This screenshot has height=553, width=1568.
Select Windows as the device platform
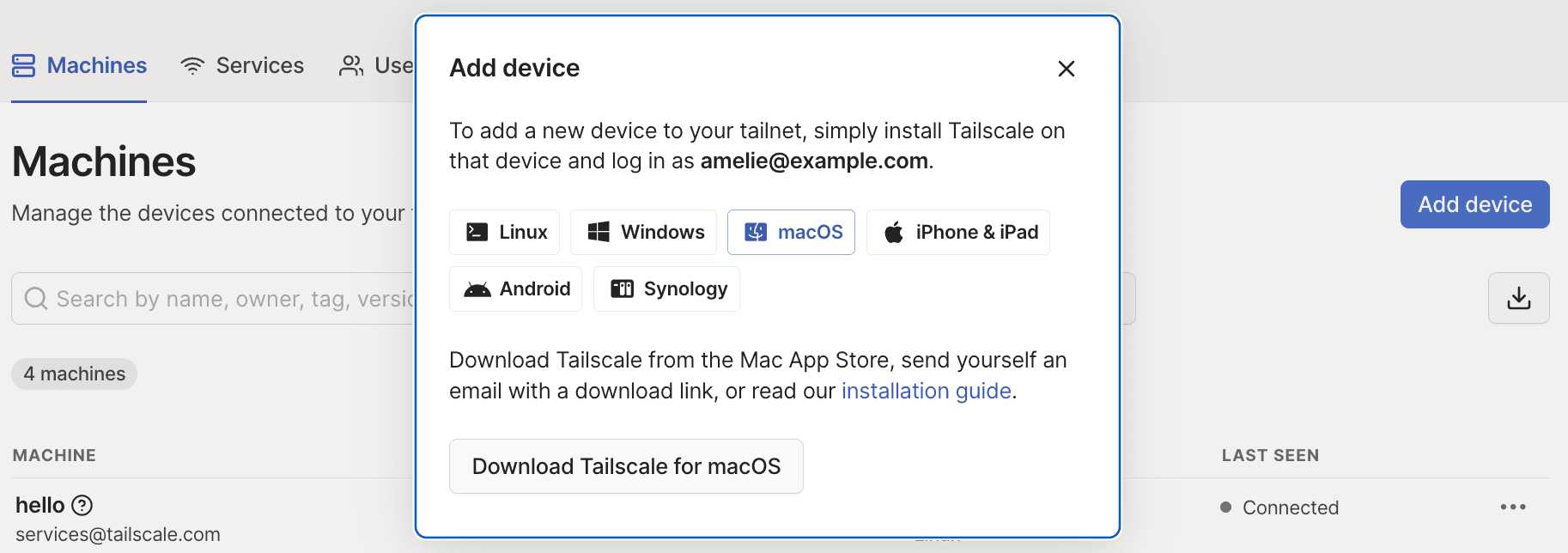coord(642,232)
